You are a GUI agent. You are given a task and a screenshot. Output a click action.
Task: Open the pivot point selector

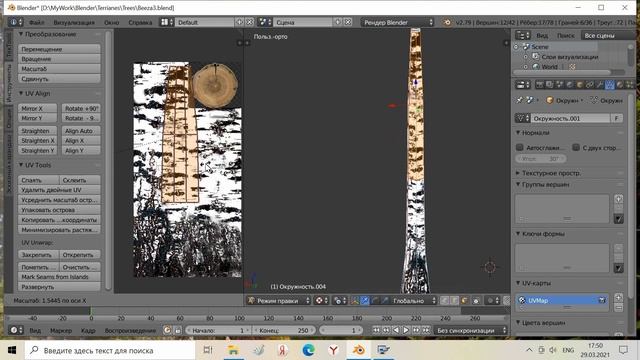click(340, 301)
